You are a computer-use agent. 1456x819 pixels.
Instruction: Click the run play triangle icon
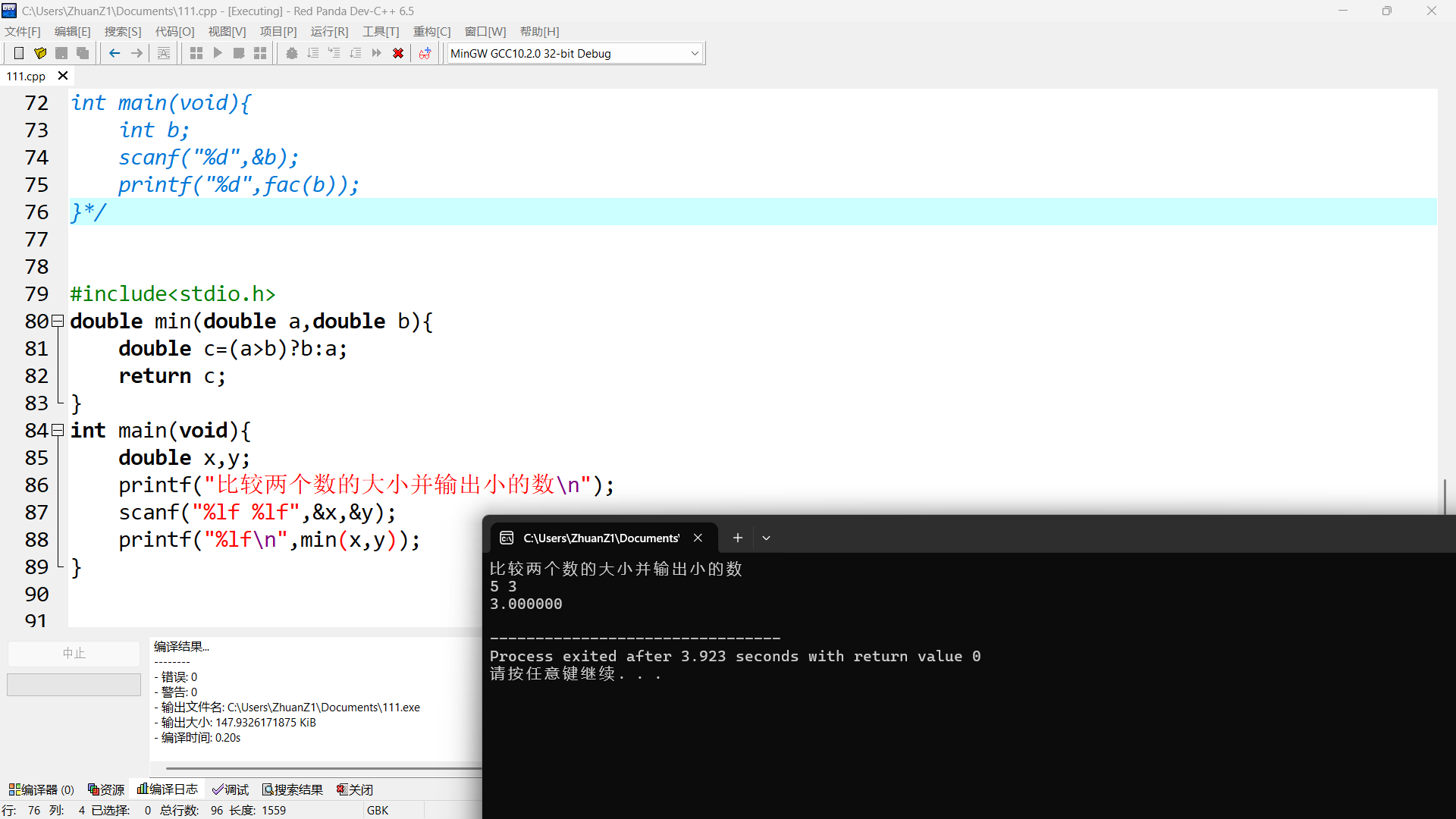pyautogui.click(x=218, y=53)
